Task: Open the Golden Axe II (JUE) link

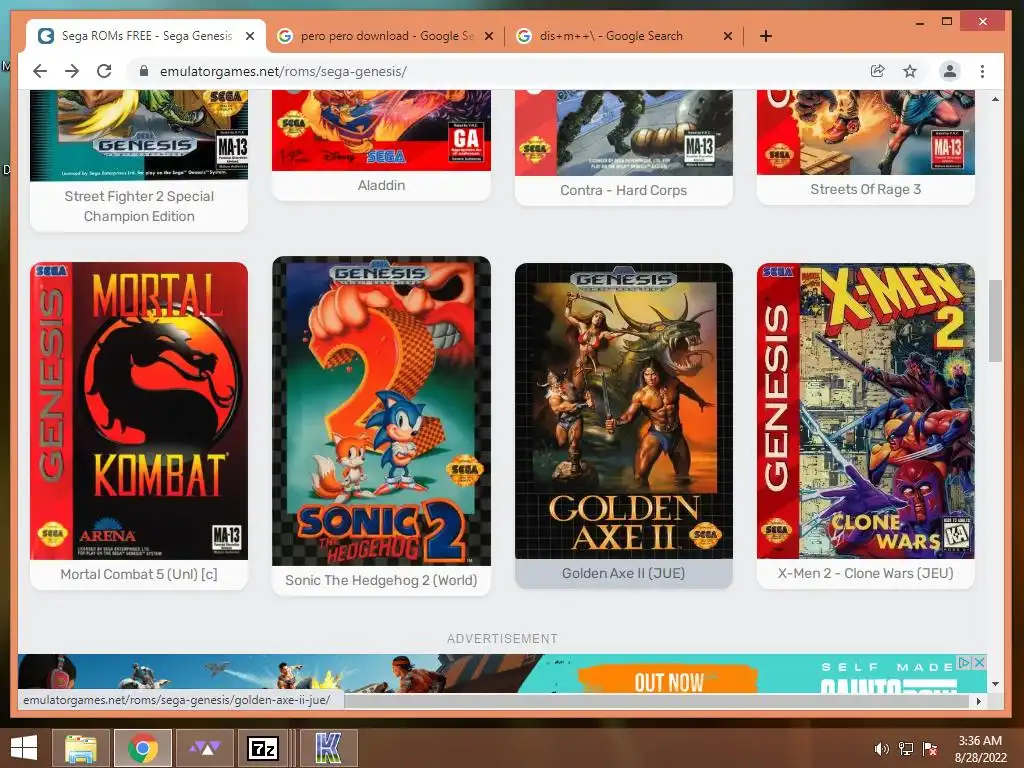Action: (624, 573)
